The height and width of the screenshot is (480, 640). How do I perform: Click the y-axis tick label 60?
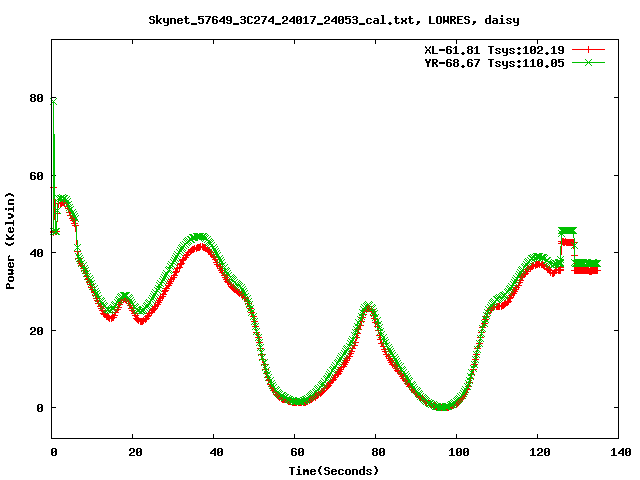coord(36,176)
